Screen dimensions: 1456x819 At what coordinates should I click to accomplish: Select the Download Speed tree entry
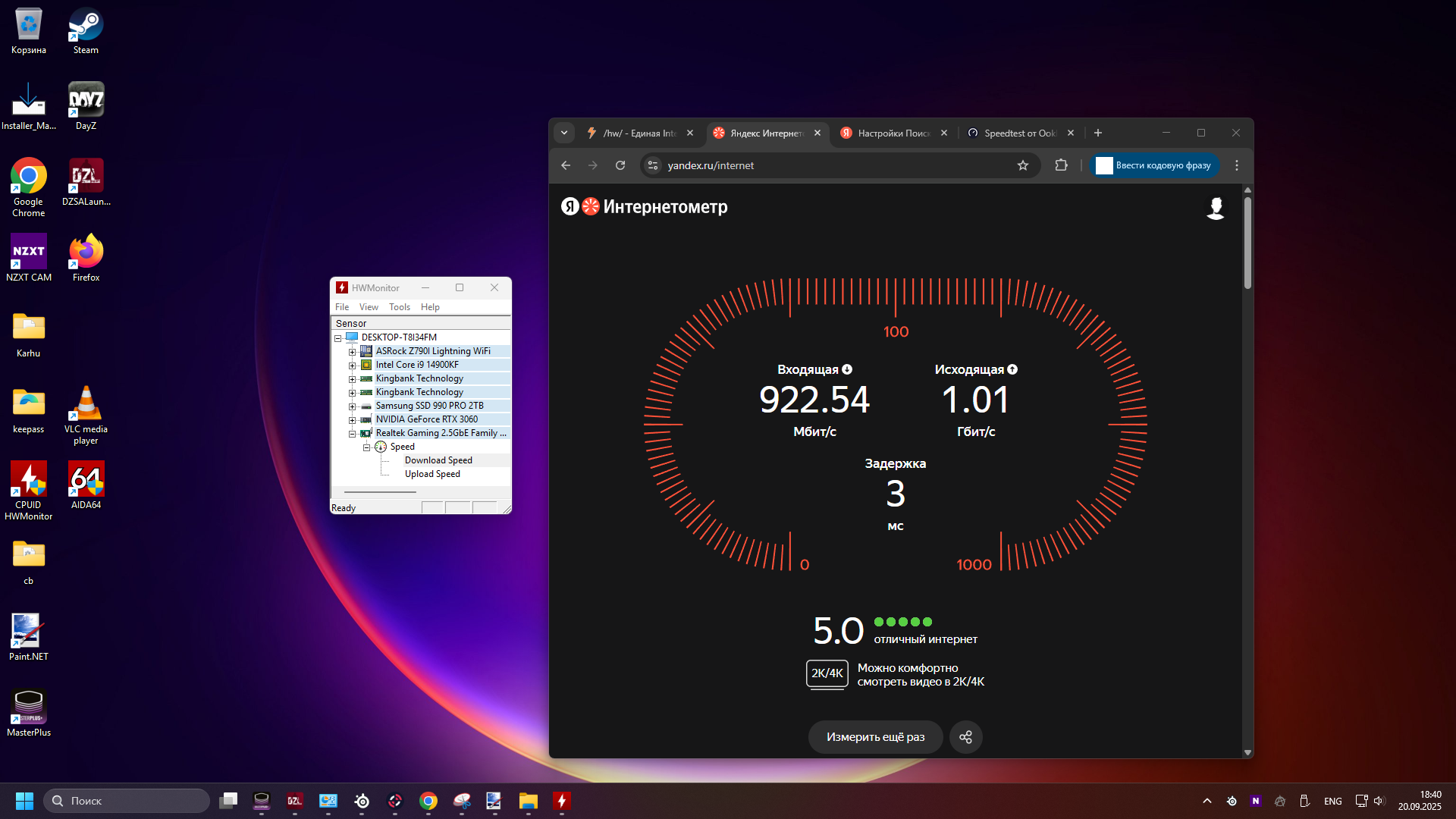coord(438,460)
